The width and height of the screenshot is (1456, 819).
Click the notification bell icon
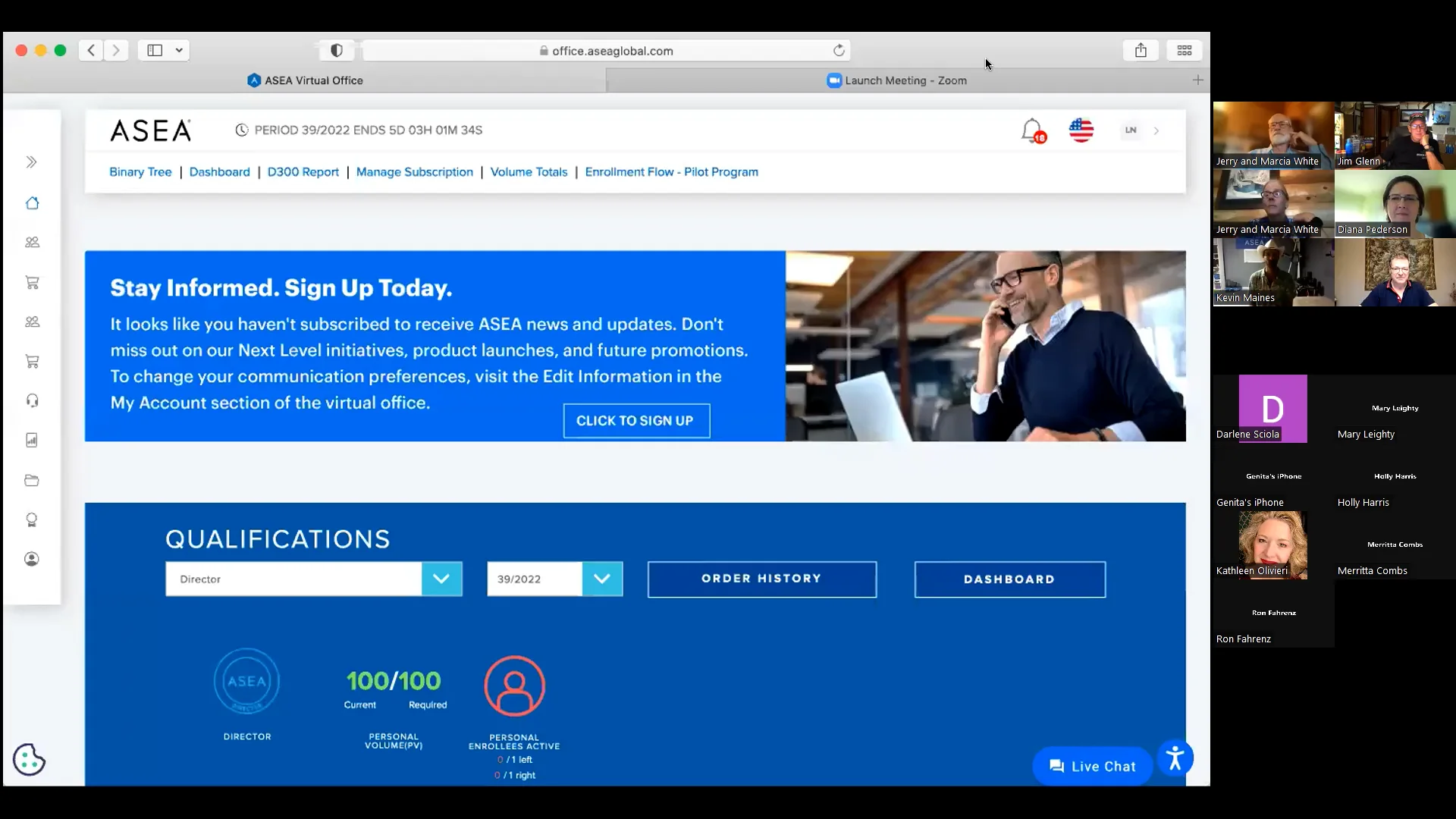[1031, 130]
